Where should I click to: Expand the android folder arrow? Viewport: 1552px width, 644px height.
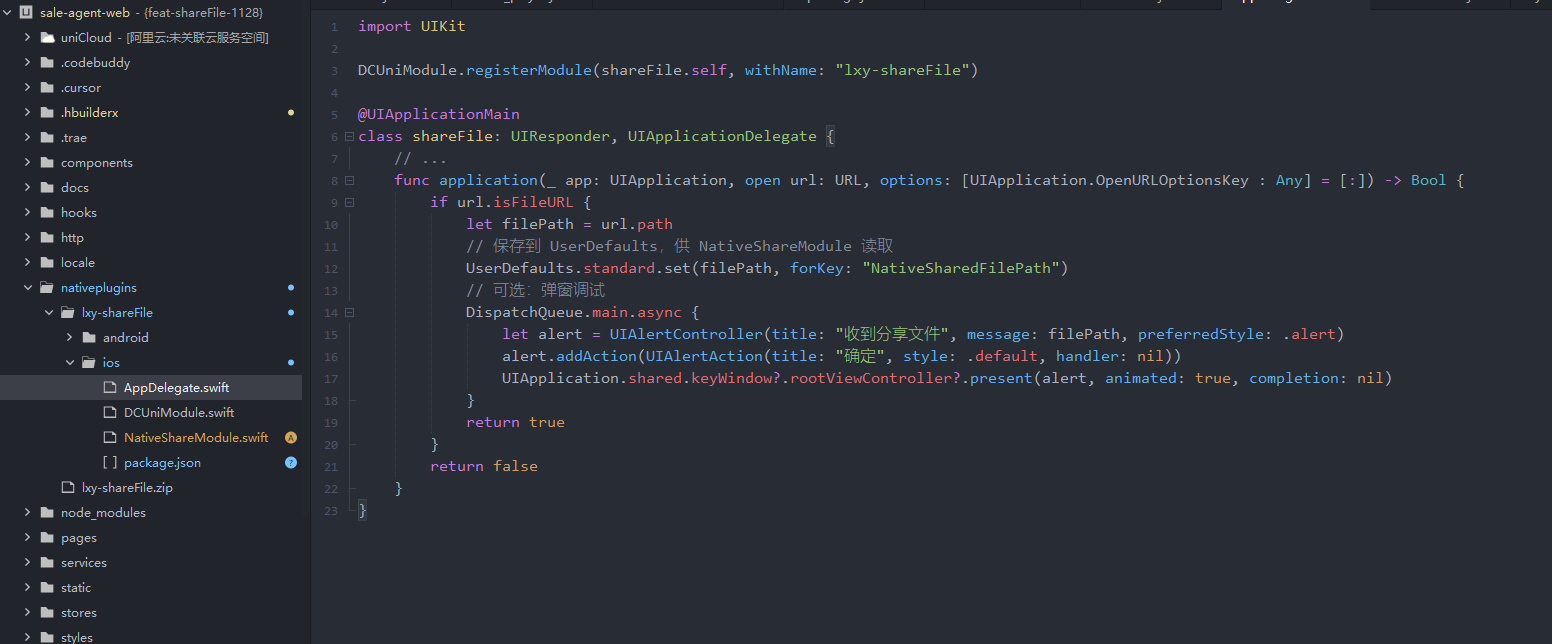click(69, 338)
